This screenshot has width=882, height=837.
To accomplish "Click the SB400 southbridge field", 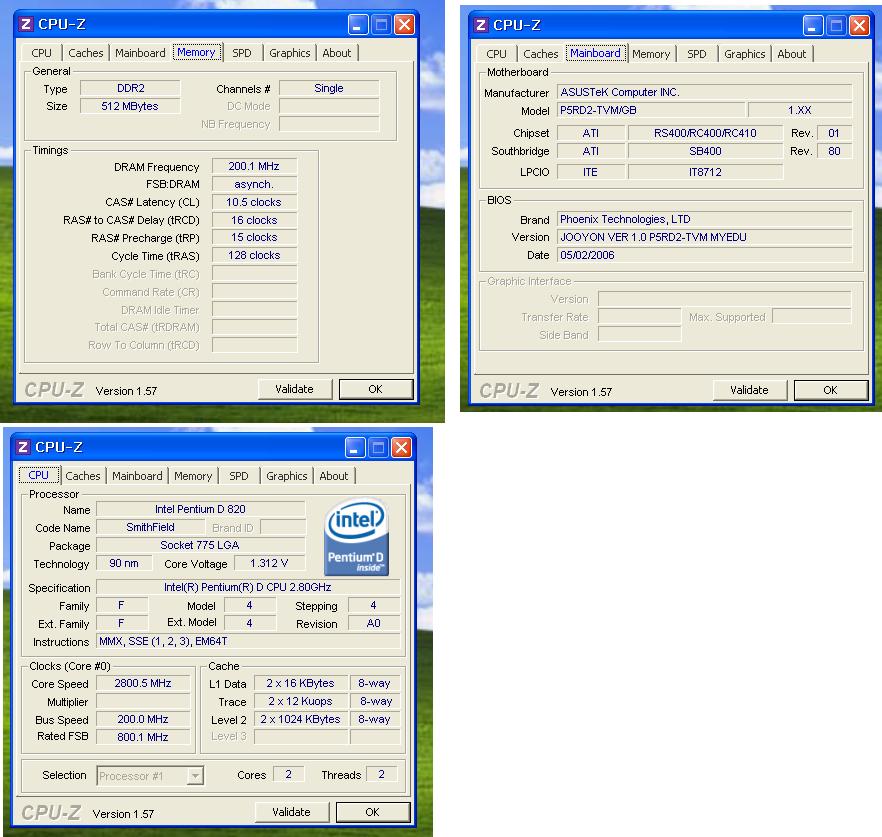I will click(705, 151).
